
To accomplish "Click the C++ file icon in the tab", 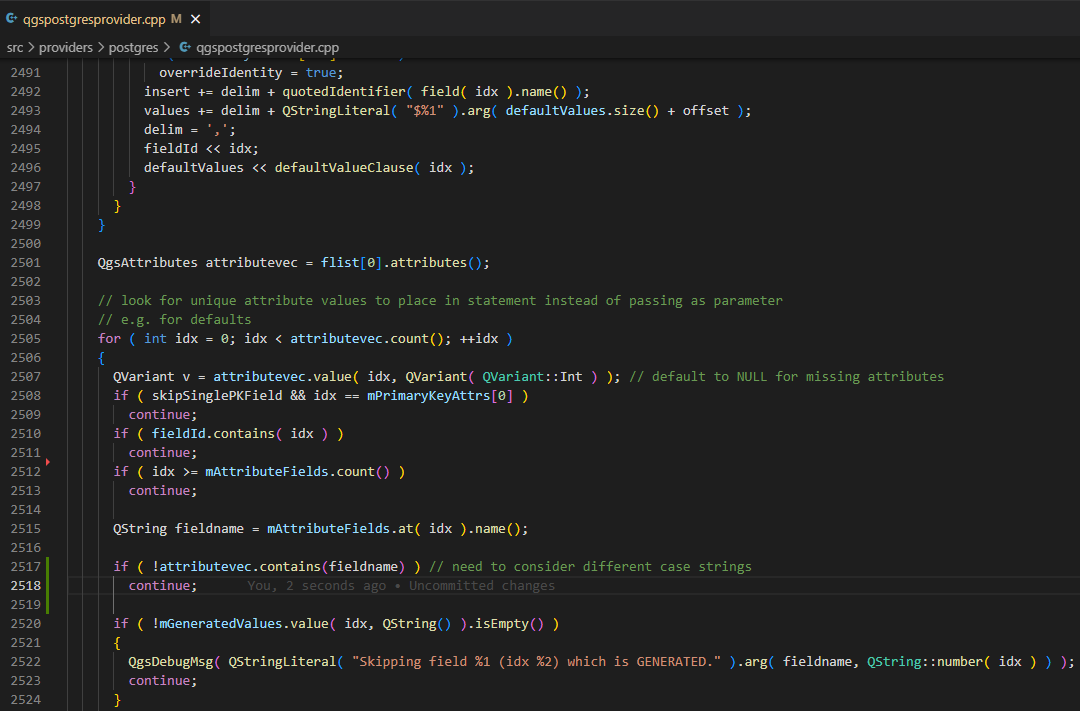I will click(12, 19).
